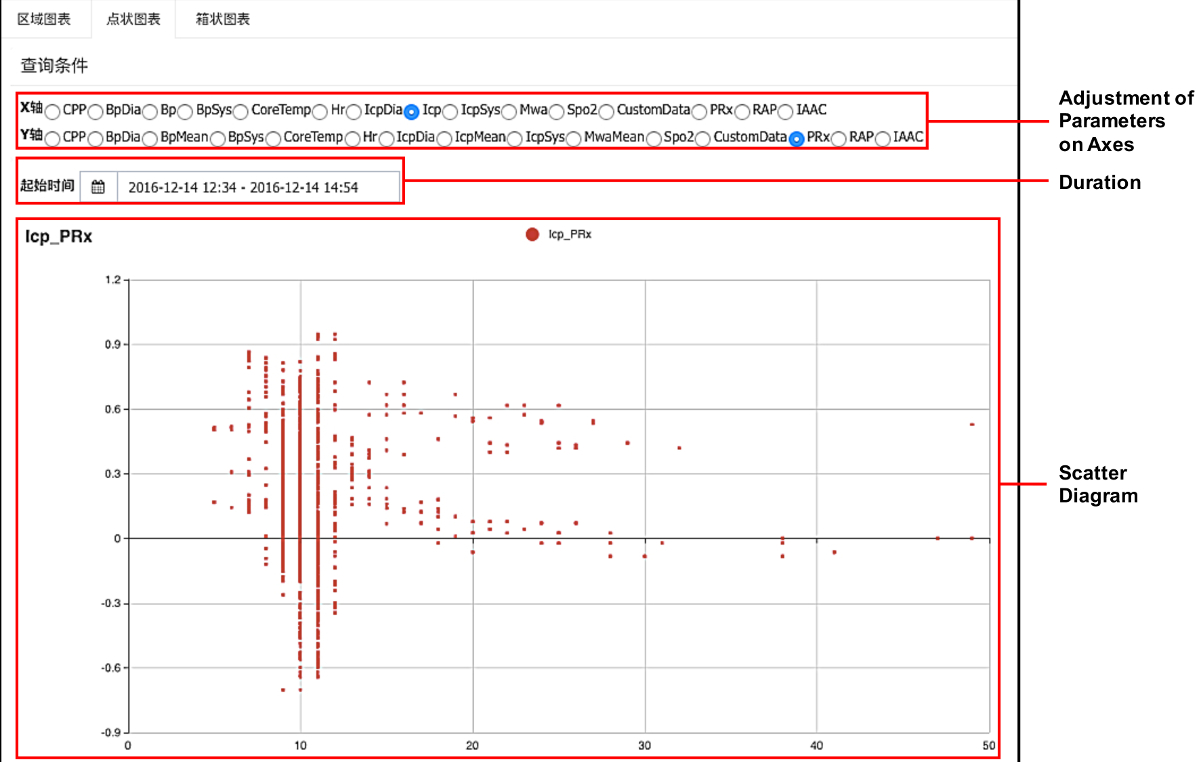Select IAAC on the Y轴 row
Screen dimensions: 1200x762
click(882, 138)
